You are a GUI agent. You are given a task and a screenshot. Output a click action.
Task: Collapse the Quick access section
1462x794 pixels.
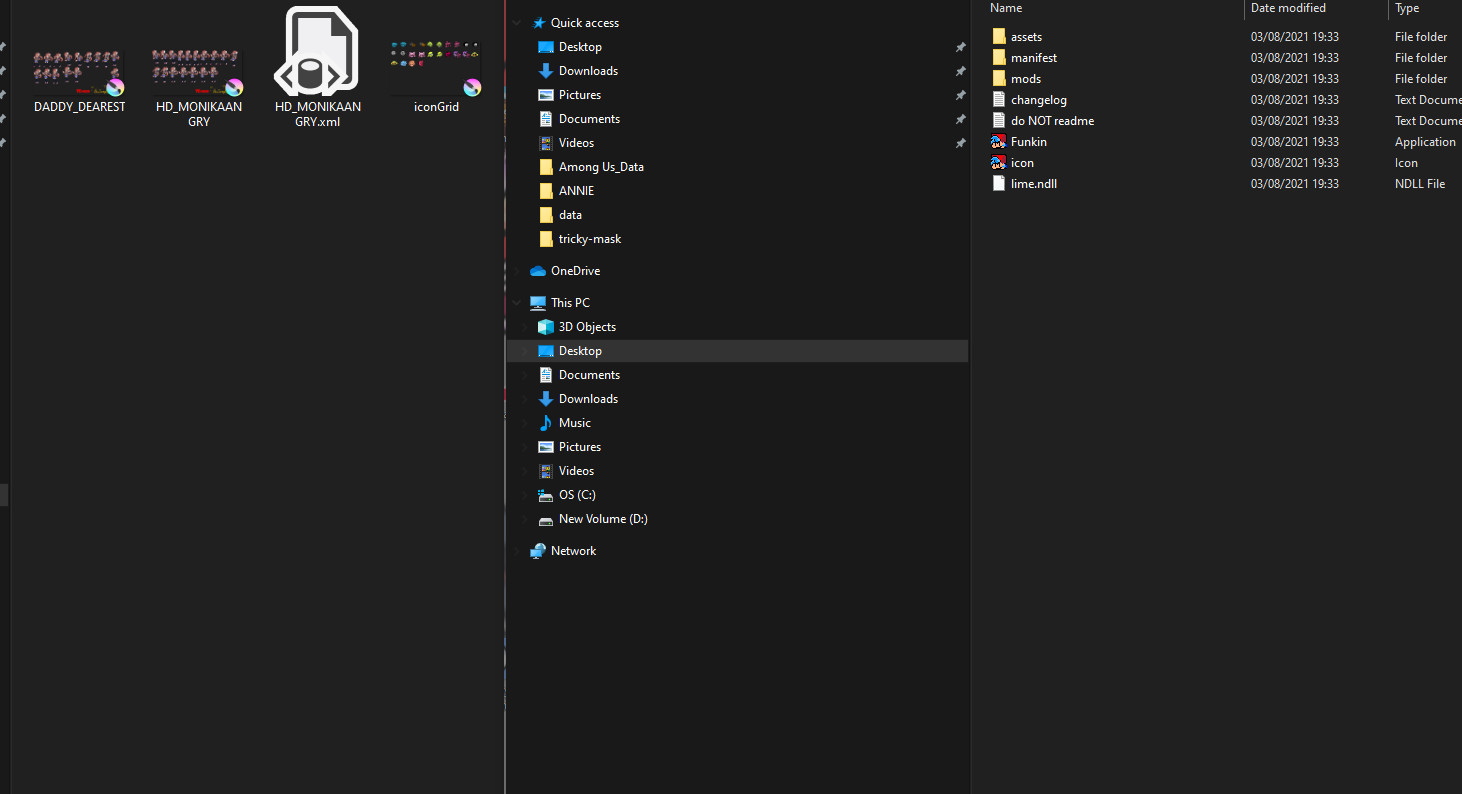(x=516, y=22)
